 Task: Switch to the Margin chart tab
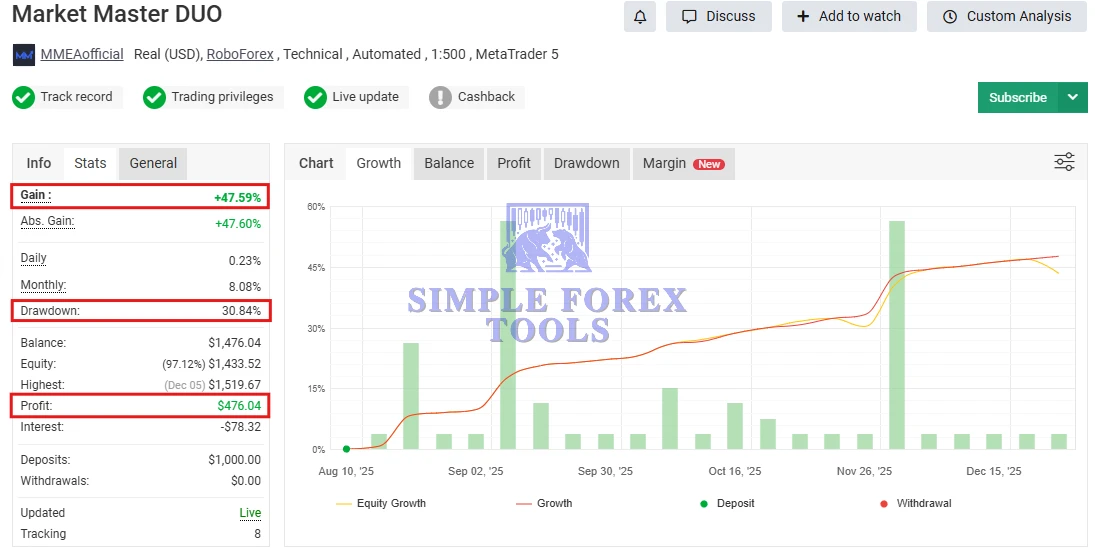tap(682, 163)
